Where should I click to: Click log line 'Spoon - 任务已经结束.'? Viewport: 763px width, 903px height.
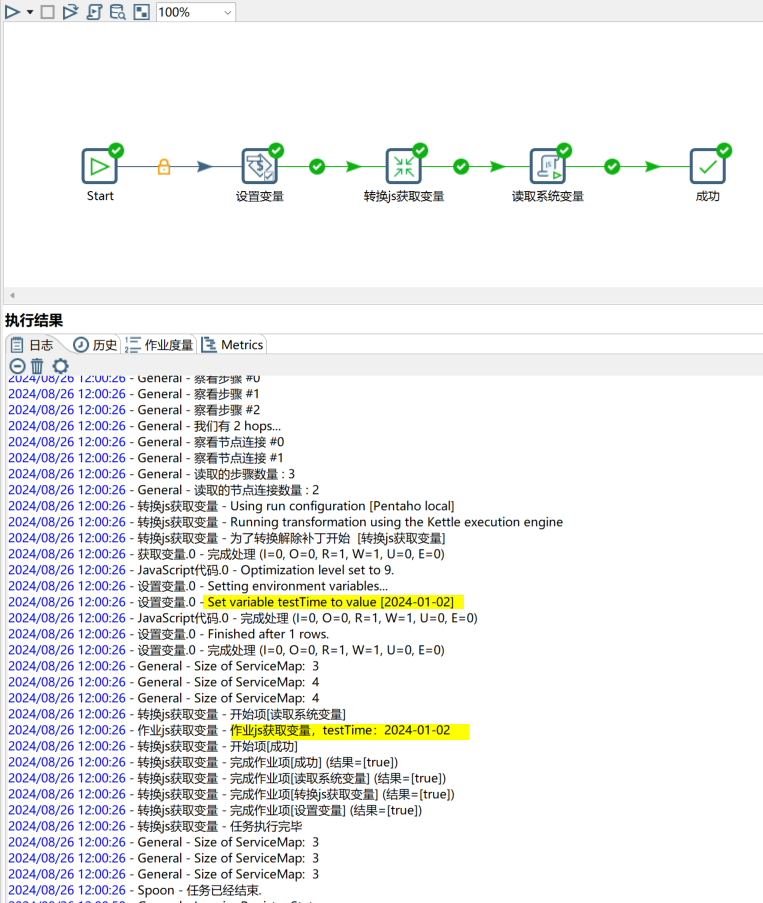199,890
